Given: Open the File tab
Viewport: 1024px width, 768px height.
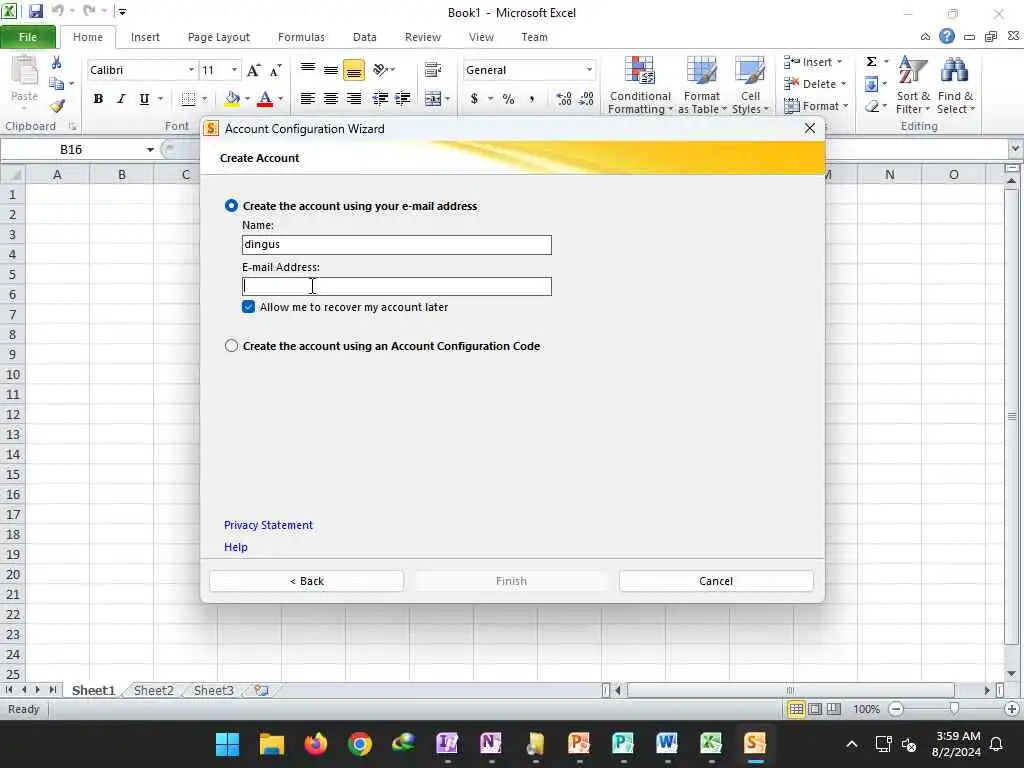Looking at the screenshot, I should coord(27,37).
